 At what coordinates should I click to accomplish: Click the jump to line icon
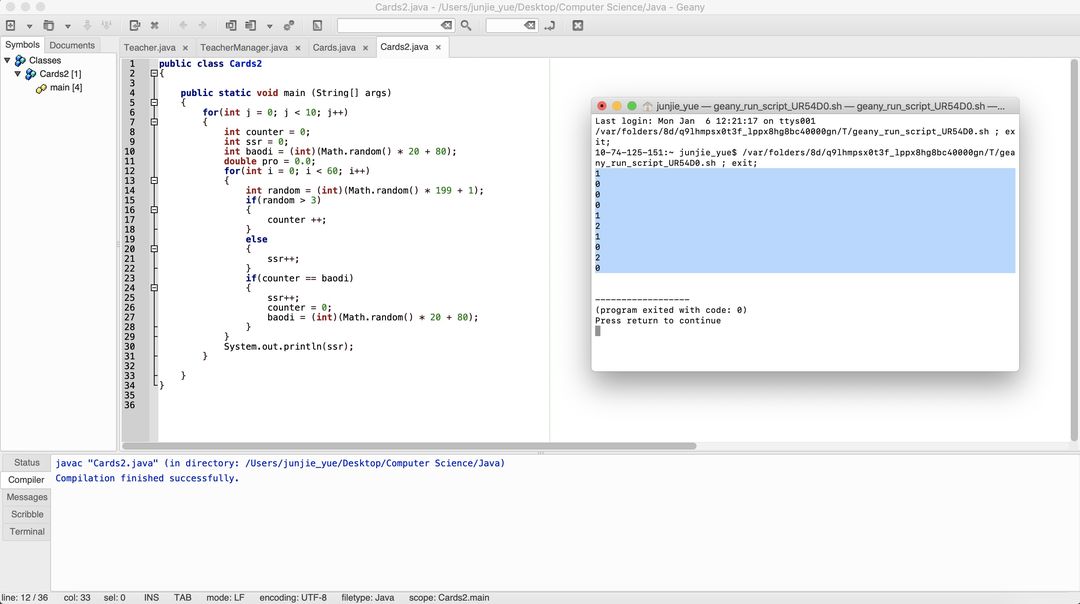pyautogui.click(x=550, y=25)
